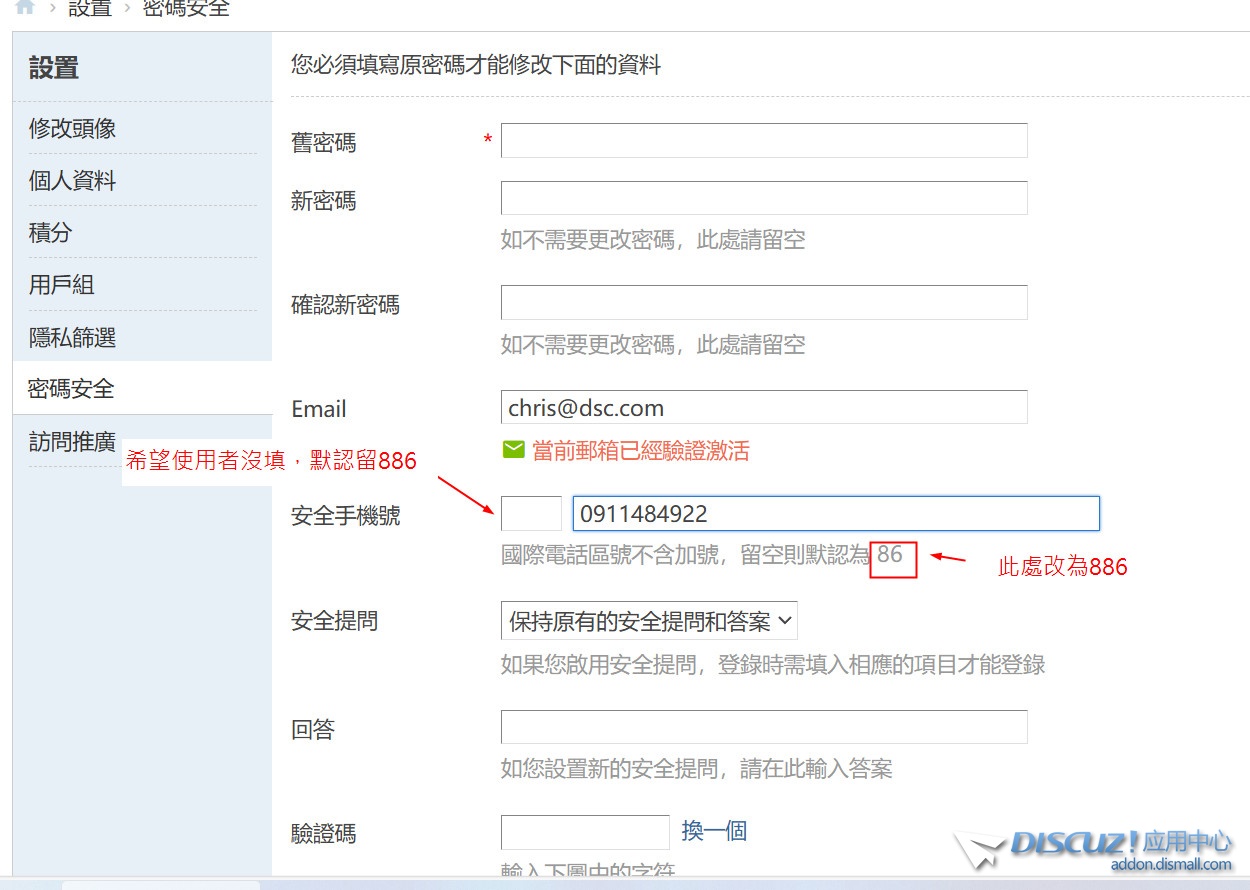Image resolution: width=1250 pixels, height=890 pixels.
Task: Open 個人資料 sidebar item
Action: (72, 181)
